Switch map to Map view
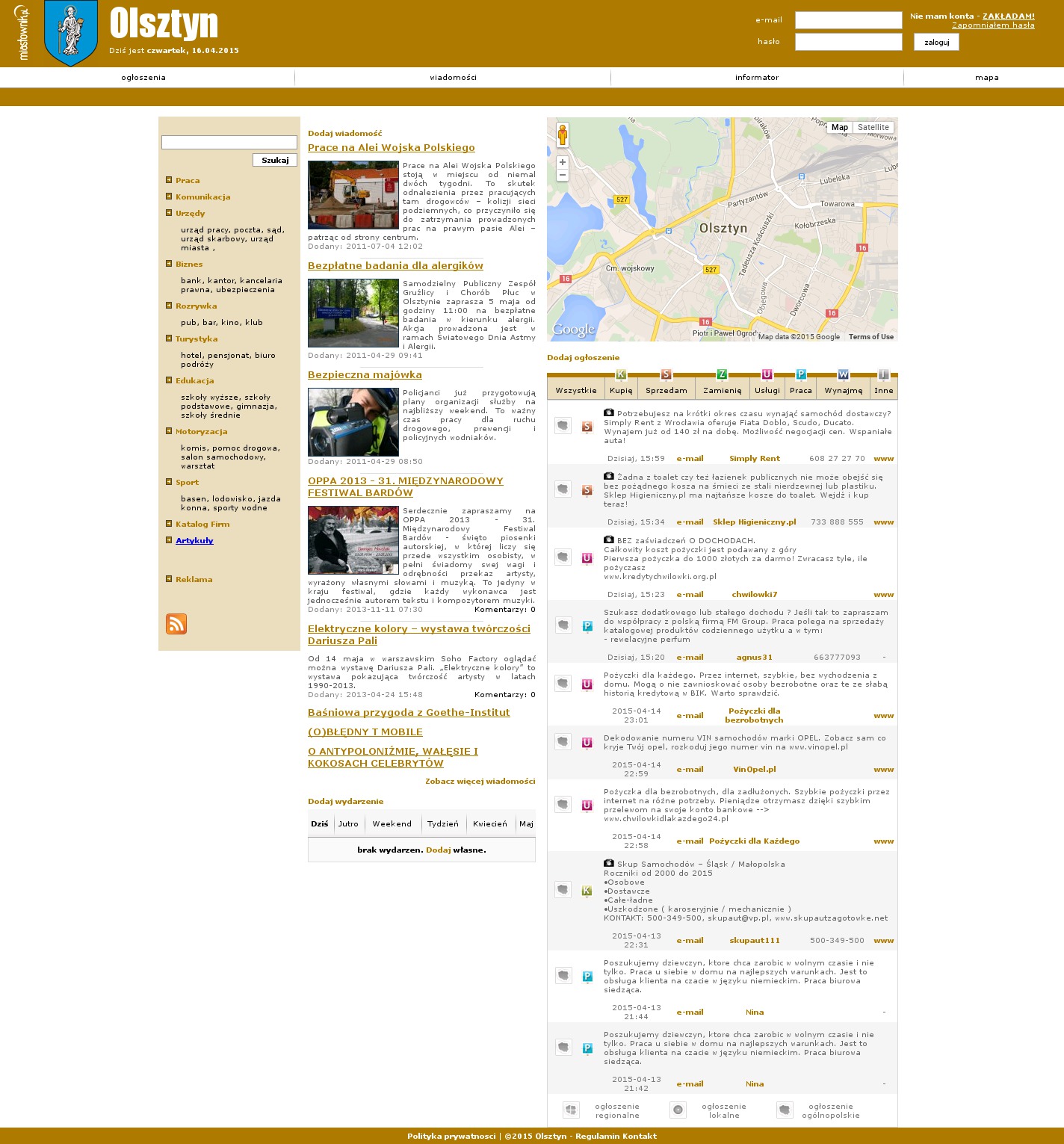 (840, 127)
